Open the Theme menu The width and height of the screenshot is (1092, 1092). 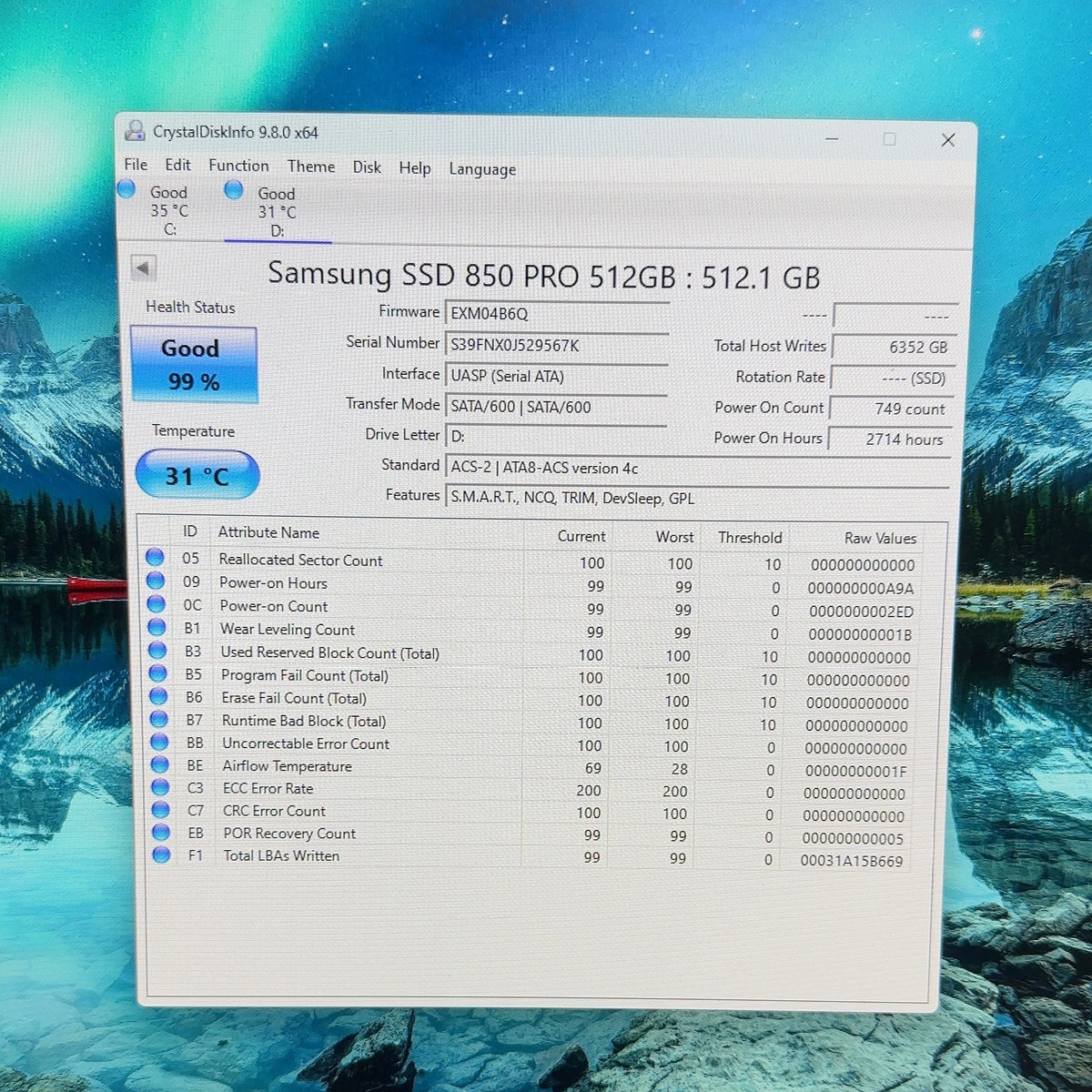(x=311, y=167)
